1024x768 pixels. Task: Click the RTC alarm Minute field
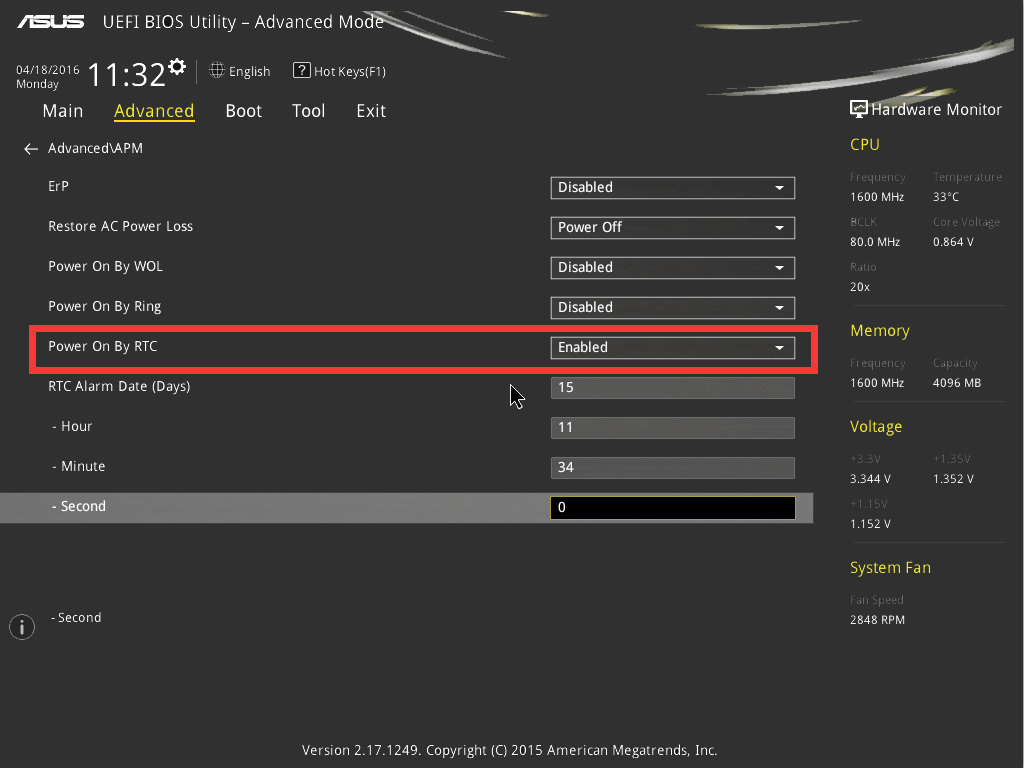[673, 468]
